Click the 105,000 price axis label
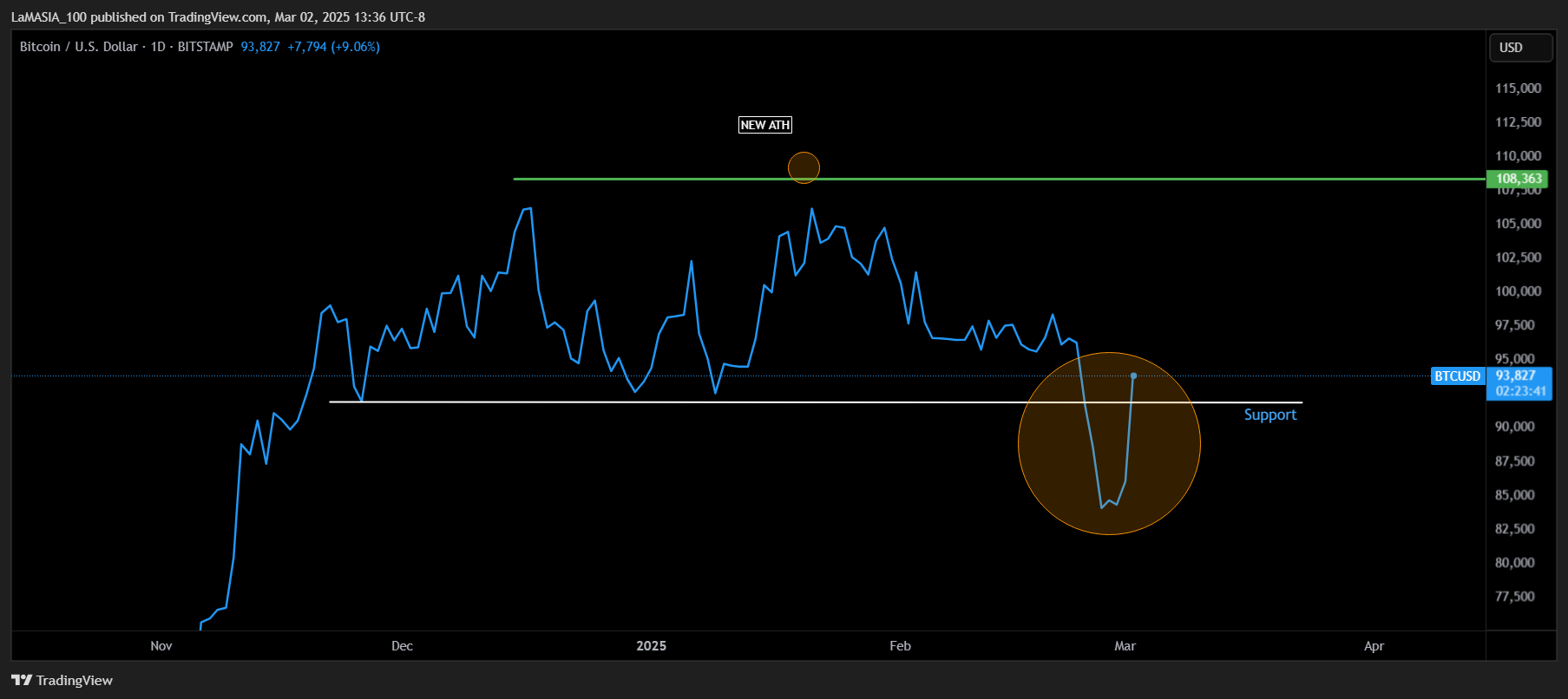 (1518, 224)
